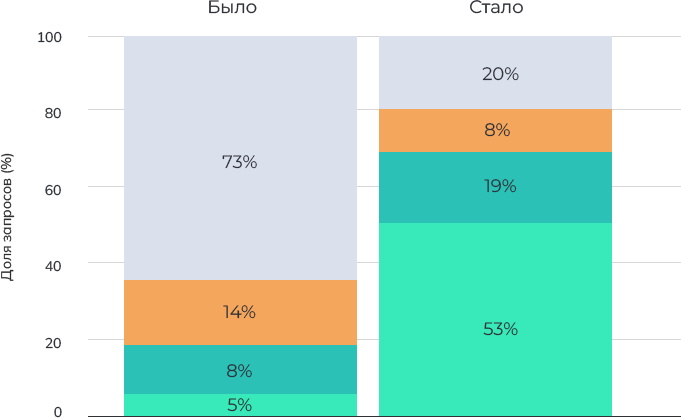
Task: Click the 40 tick label on y-axis
Action: (x=53, y=266)
